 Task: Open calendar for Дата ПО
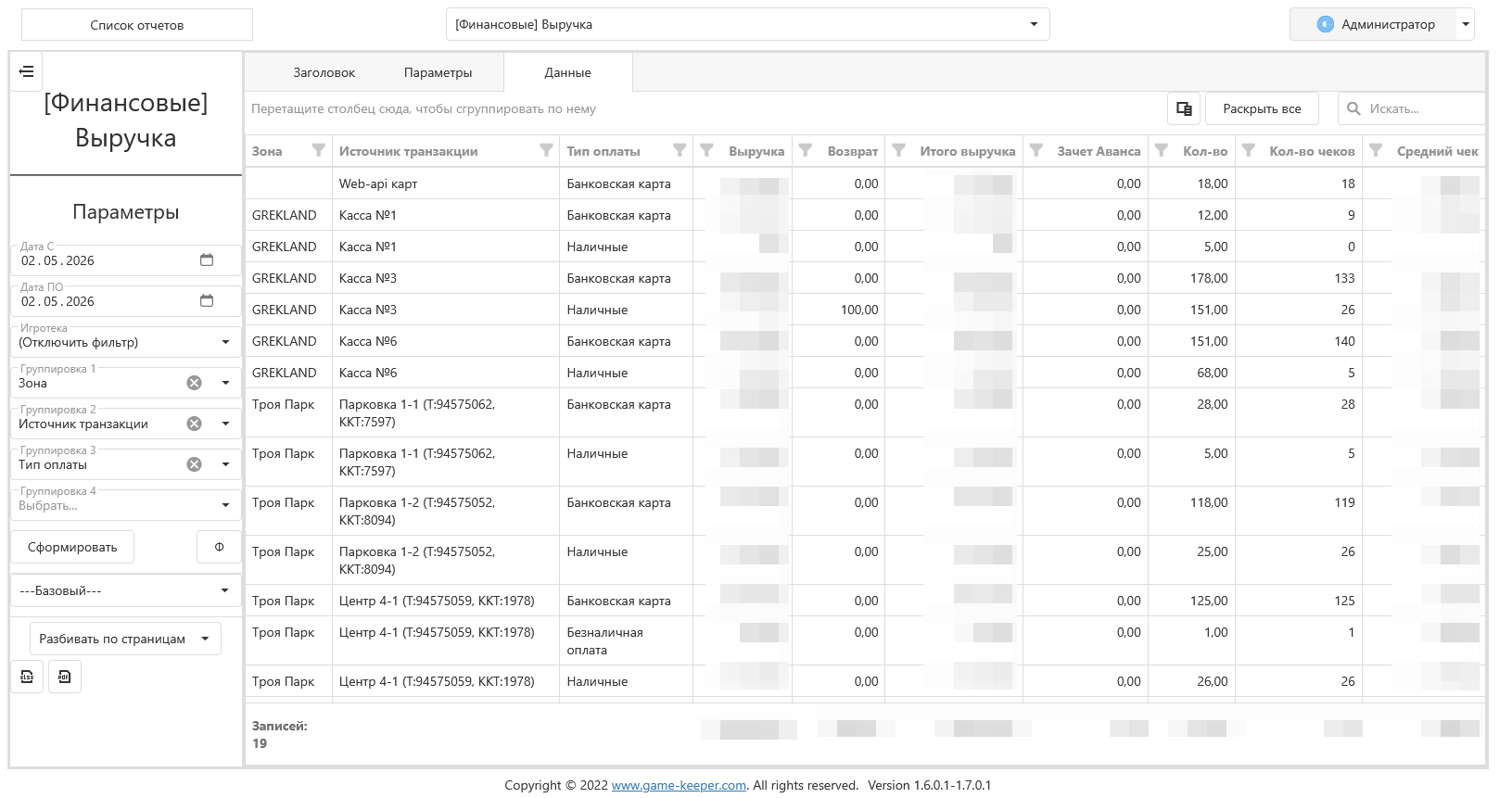pyautogui.click(x=207, y=301)
